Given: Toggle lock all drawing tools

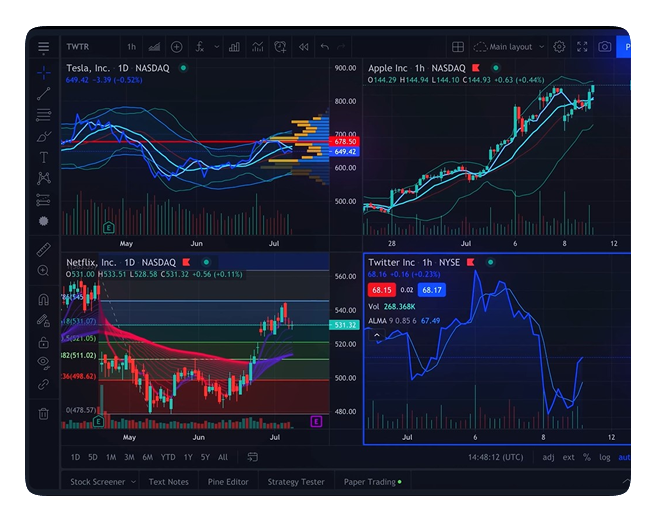Looking at the screenshot, I should [44, 342].
